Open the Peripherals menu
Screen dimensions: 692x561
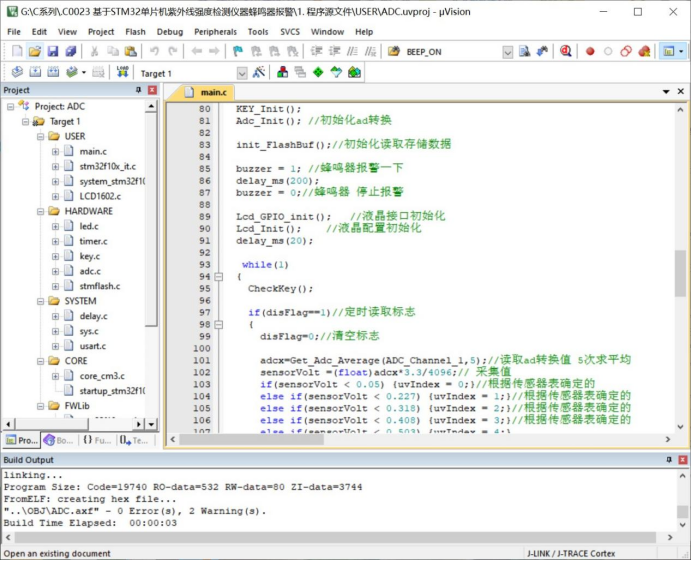(215, 32)
